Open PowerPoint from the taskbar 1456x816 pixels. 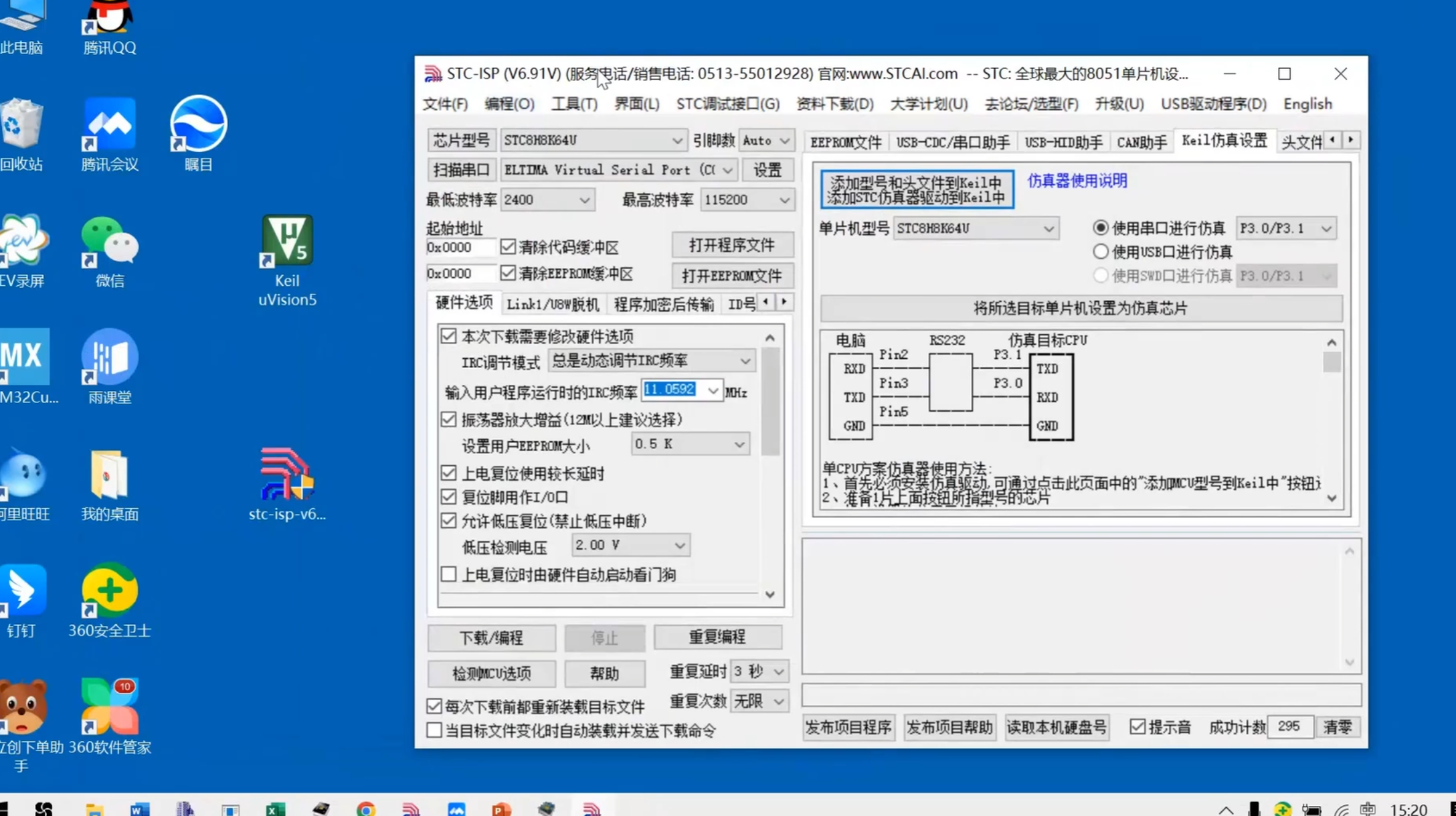[502, 809]
